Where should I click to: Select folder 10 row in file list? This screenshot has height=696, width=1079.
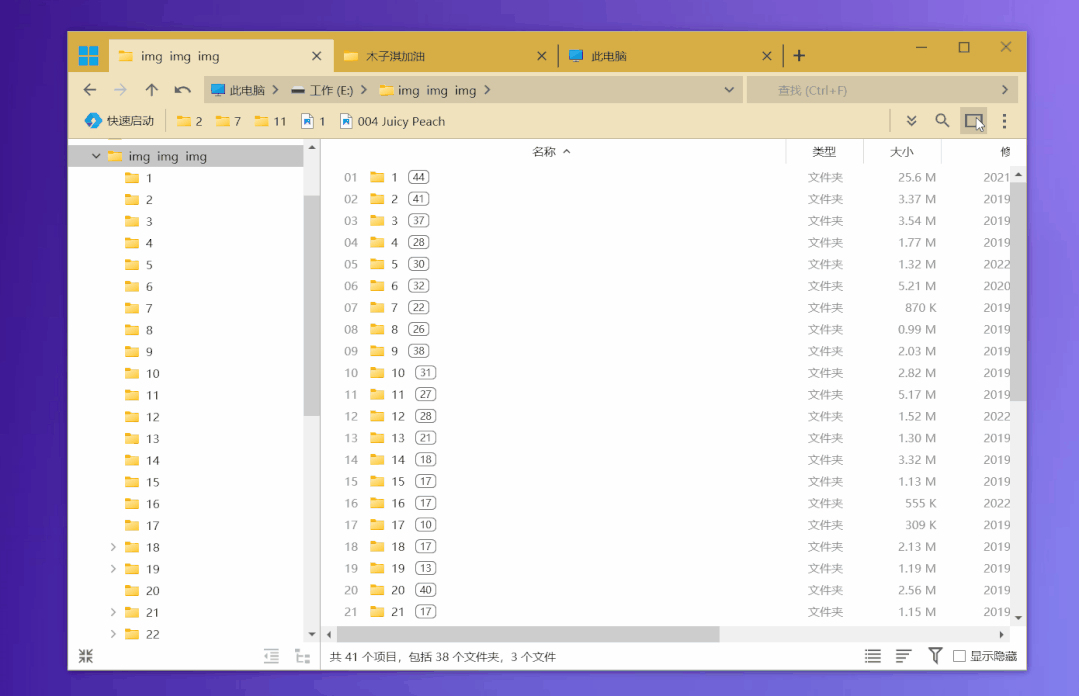click(x=667, y=372)
